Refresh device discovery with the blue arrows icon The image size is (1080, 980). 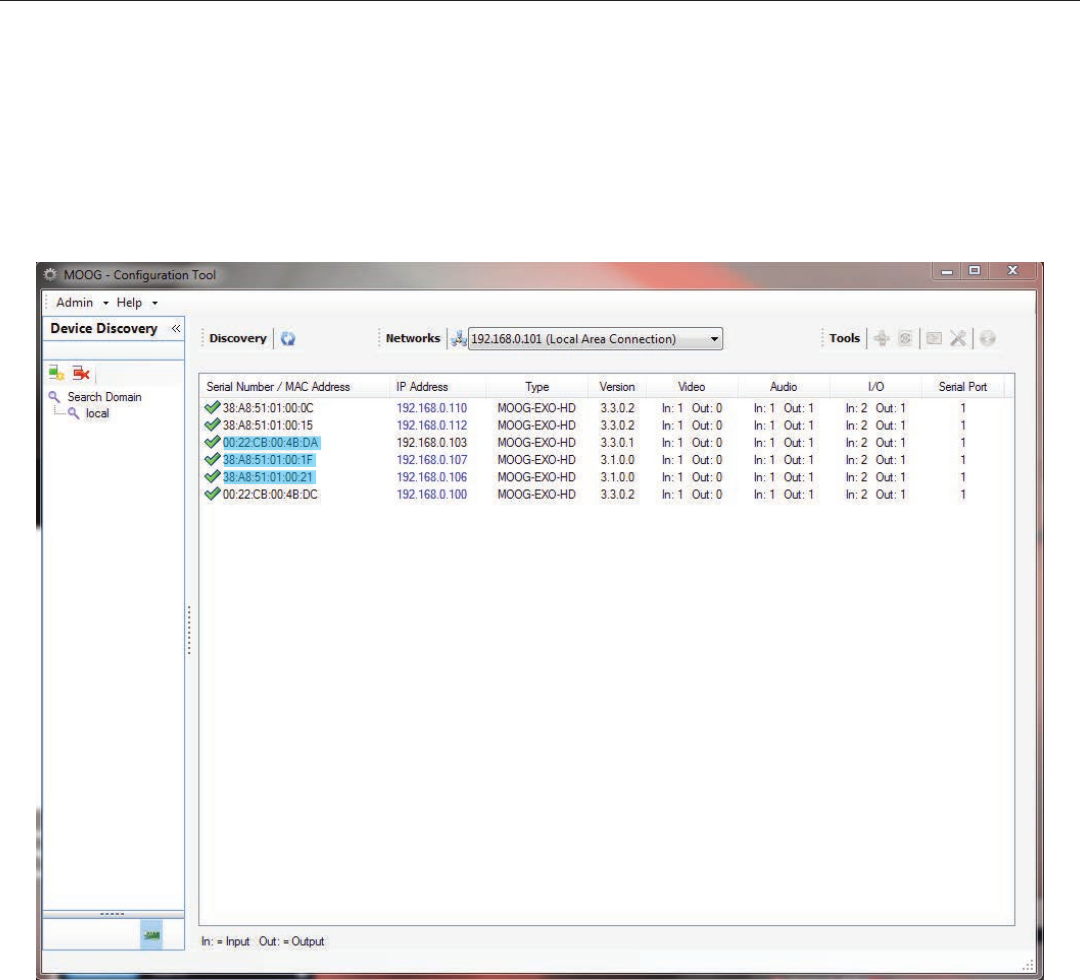click(x=288, y=338)
